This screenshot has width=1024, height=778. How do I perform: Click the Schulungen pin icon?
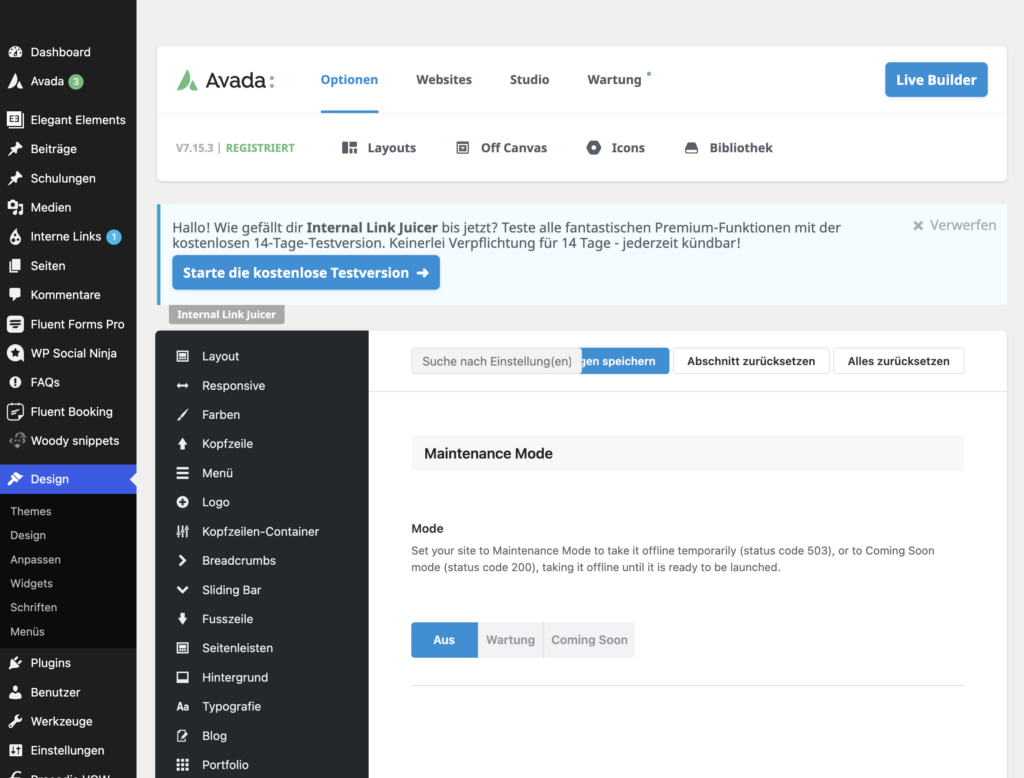pos(16,178)
